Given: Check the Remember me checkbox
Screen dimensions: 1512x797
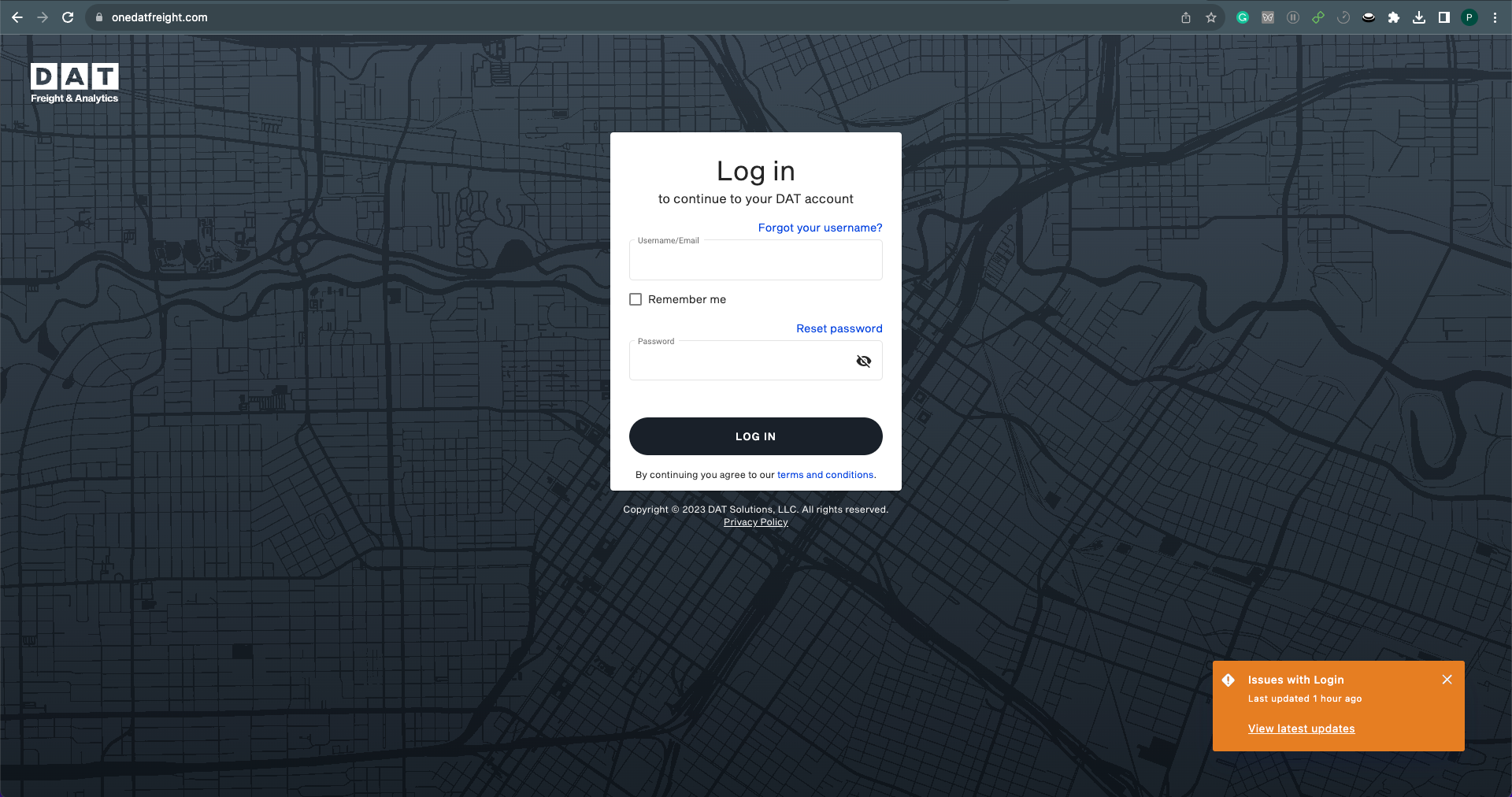Looking at the screenshot, I should coord(636,299).
